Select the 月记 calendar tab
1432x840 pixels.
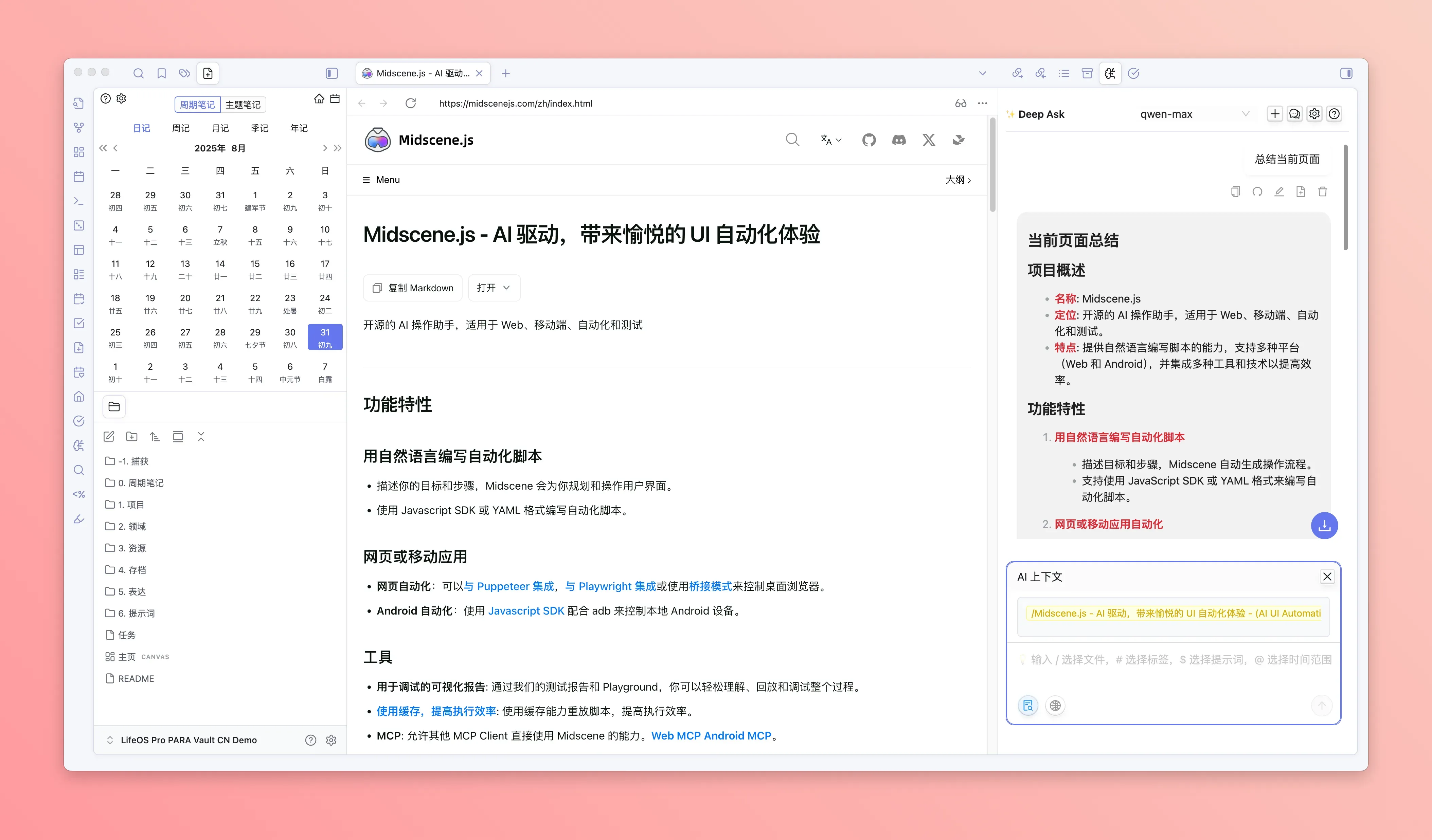[220, 128]
